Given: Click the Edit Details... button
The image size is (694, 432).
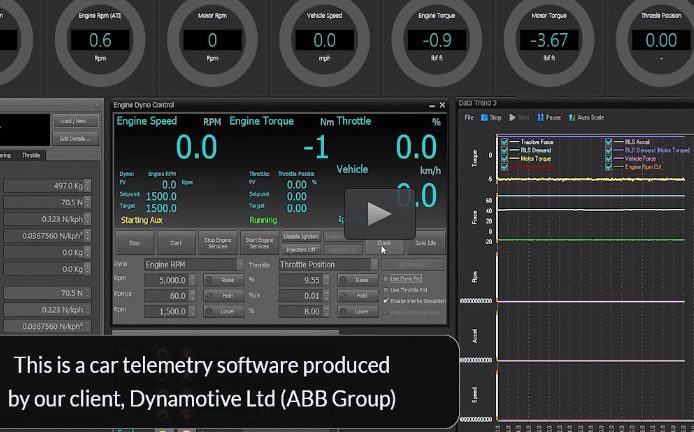Looking at the screenshot, I should [76, 139].
